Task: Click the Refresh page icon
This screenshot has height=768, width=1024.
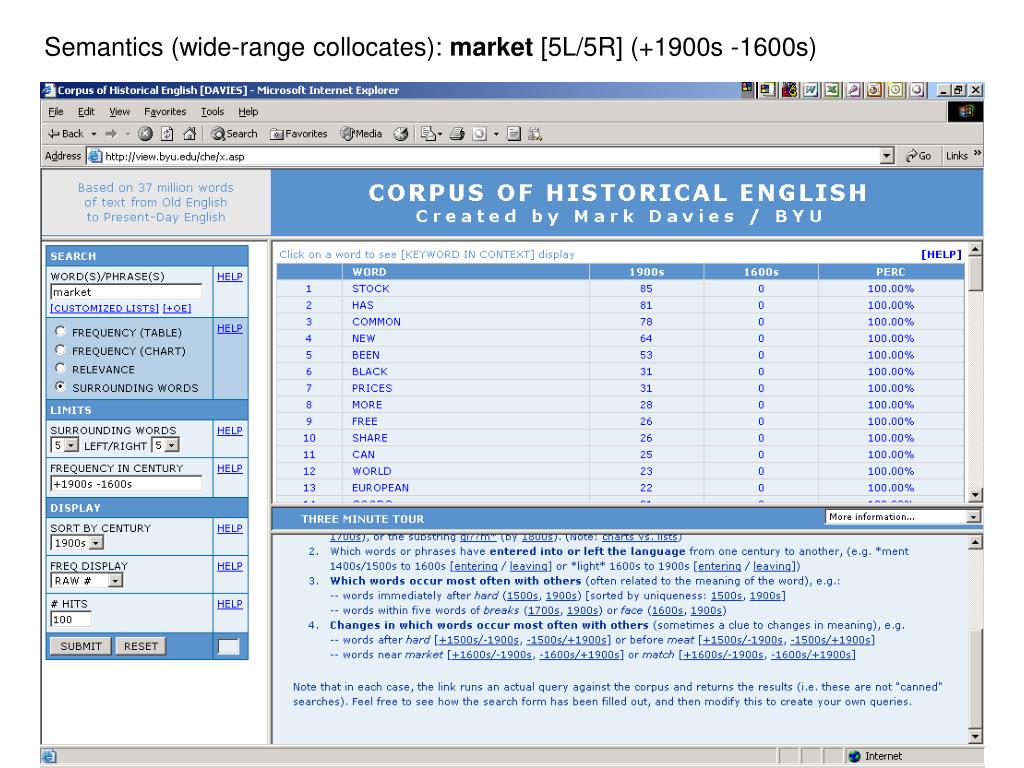Action: (x=167, y=134)
